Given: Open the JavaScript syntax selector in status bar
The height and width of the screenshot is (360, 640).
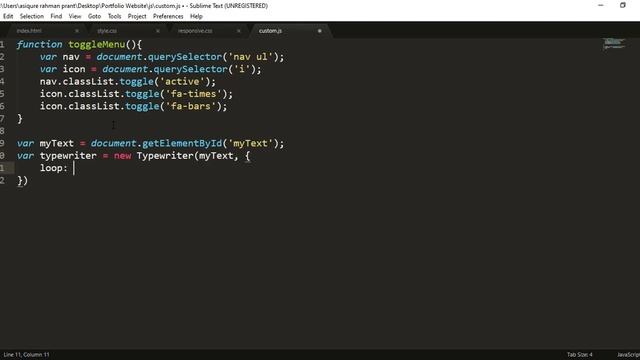Looking at the screenshot, I should (629, 354).
